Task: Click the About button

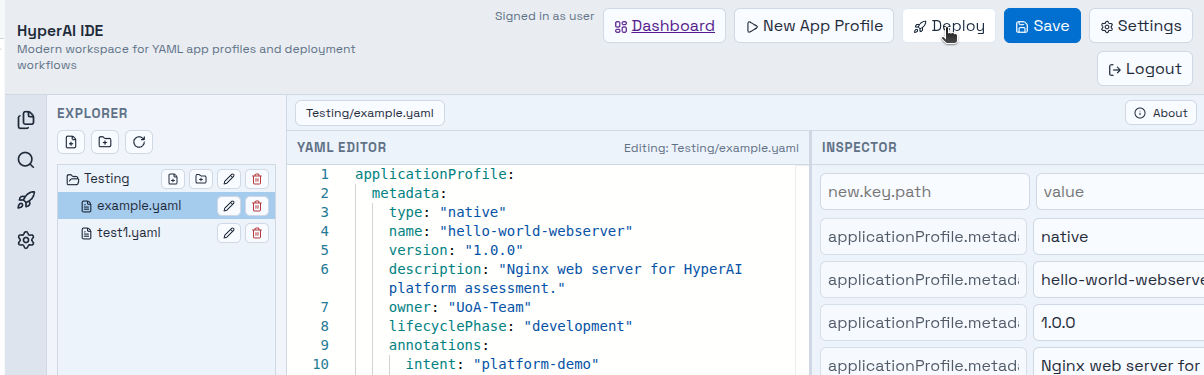Action: coord(1160,113)
